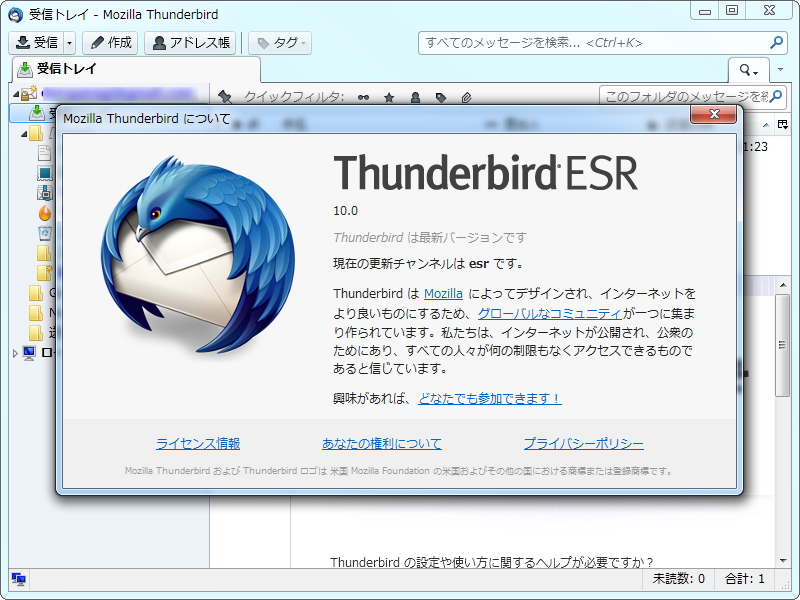
Task: Toggle the attachment paperclip filter
Action: coord(468,97)
